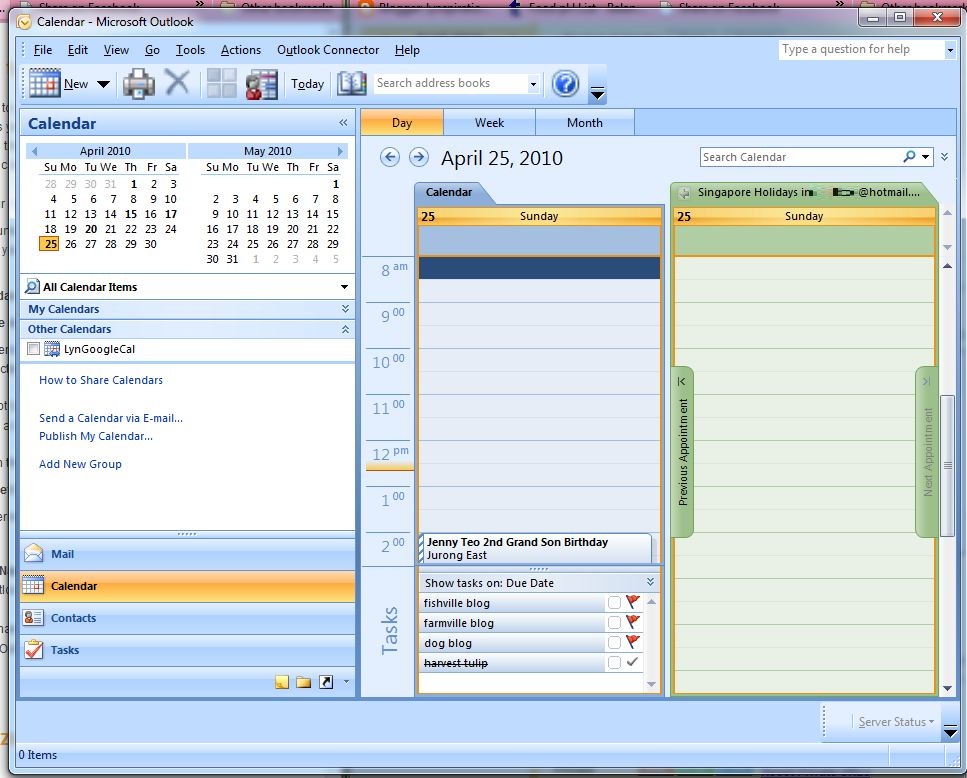The image size is (967, 778).
Task: Click Publish My Calendar link
Action: tap(96, 436)
